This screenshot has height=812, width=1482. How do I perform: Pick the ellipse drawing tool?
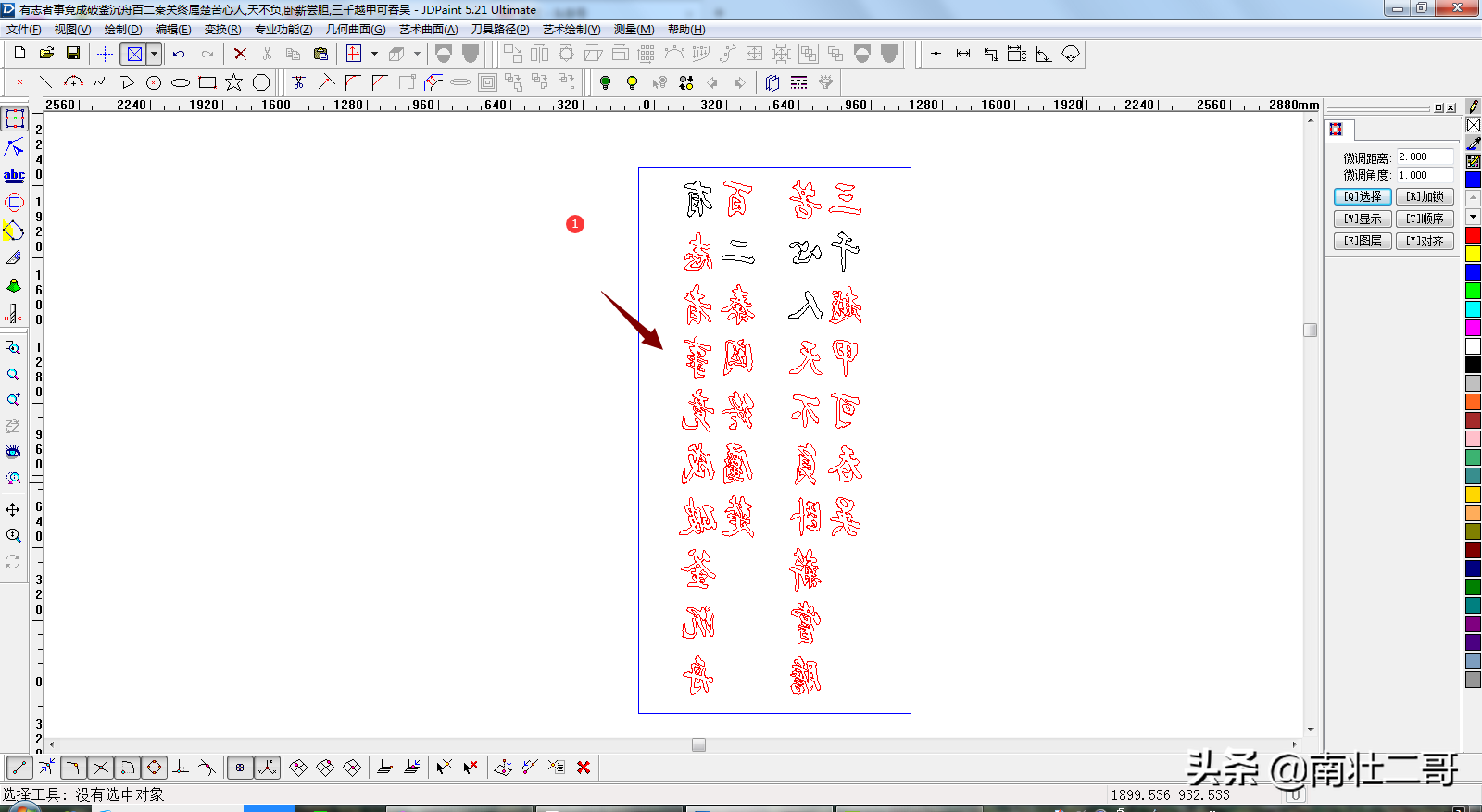tap(181, 82)
